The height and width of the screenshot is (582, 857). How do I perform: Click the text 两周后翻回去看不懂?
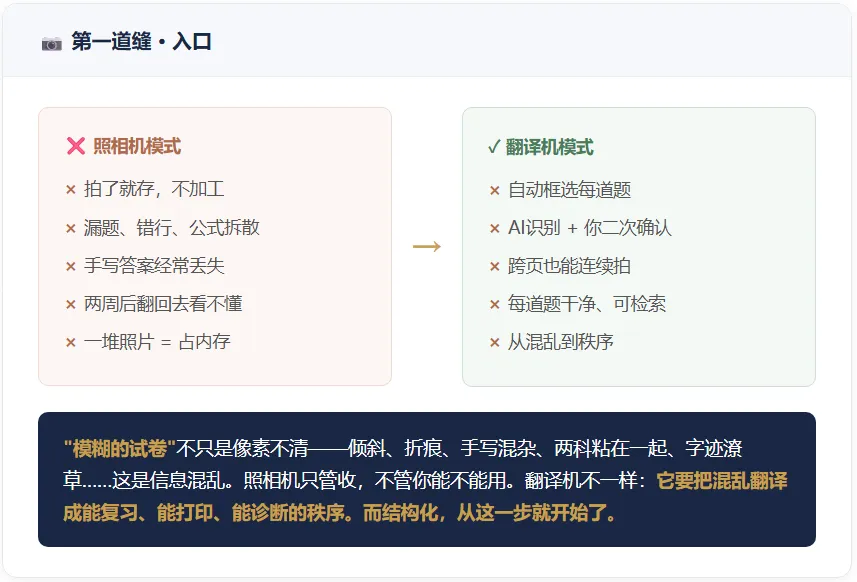click(163, 303)
